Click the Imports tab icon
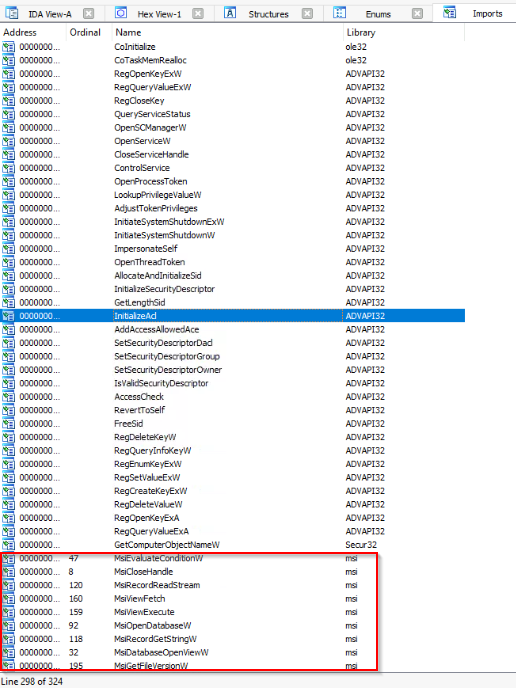This screenshot has width=516, height=688. click(x=449, y=13)
